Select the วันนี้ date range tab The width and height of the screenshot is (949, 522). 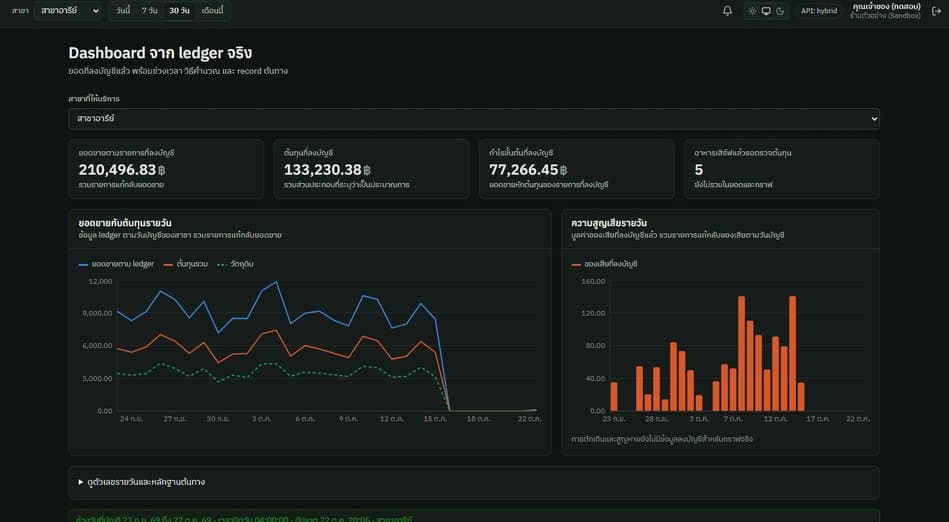pyautogui.click(x=123, y=11)
